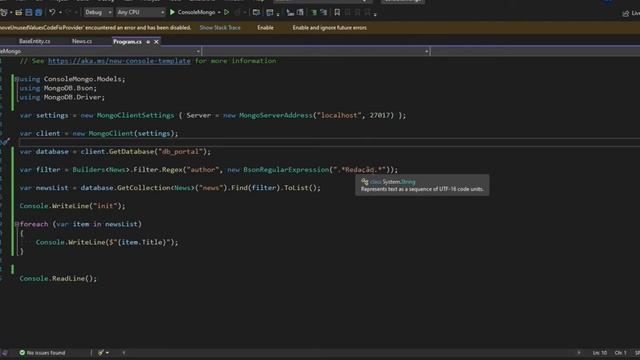Collapse the using directives block
Screen dimensions: 640x360
point(17,79)
